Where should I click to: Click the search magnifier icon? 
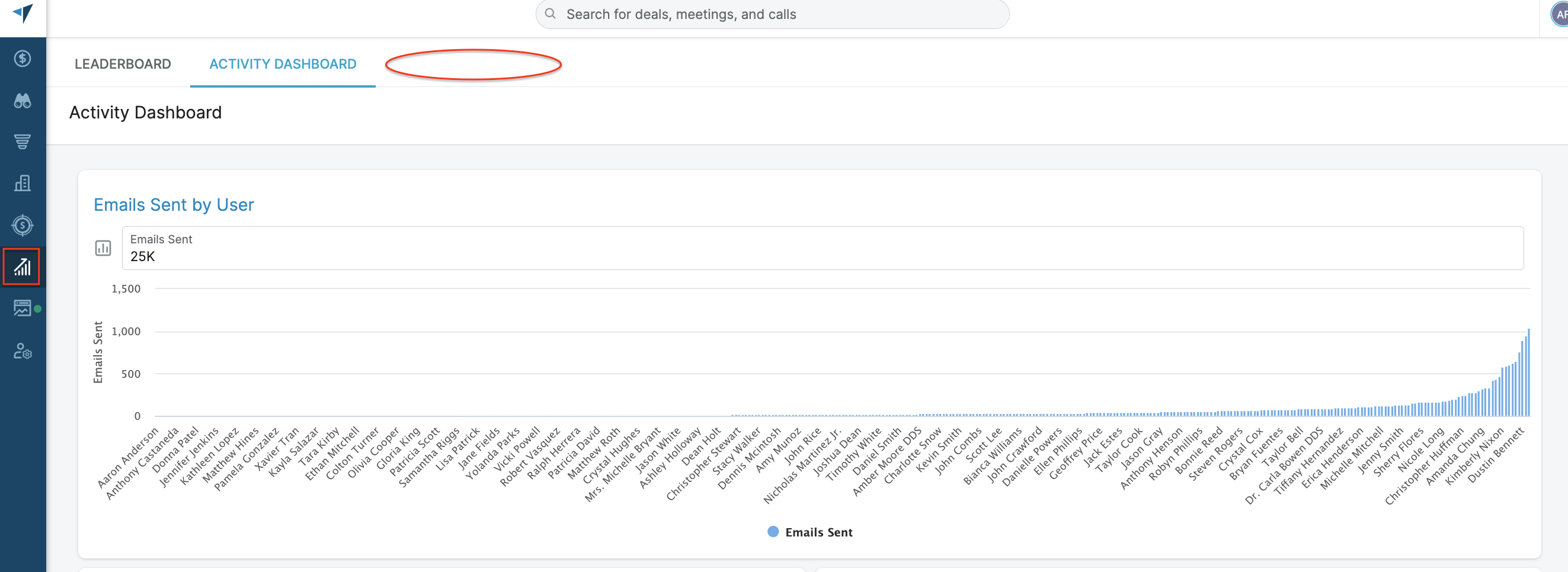tap(551, 14)
